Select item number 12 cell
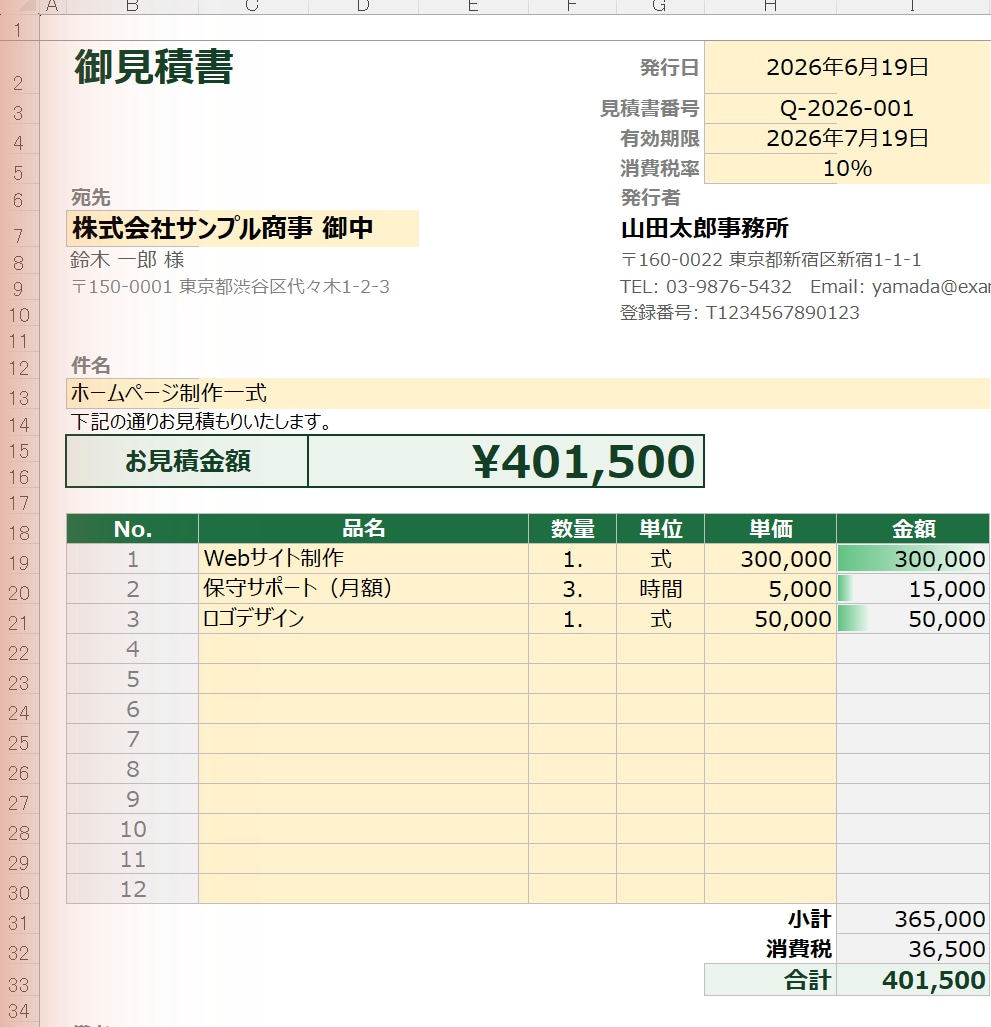The height and width of the screenshot is (1027, 991). pyautogui.click(x=132, y=889)
